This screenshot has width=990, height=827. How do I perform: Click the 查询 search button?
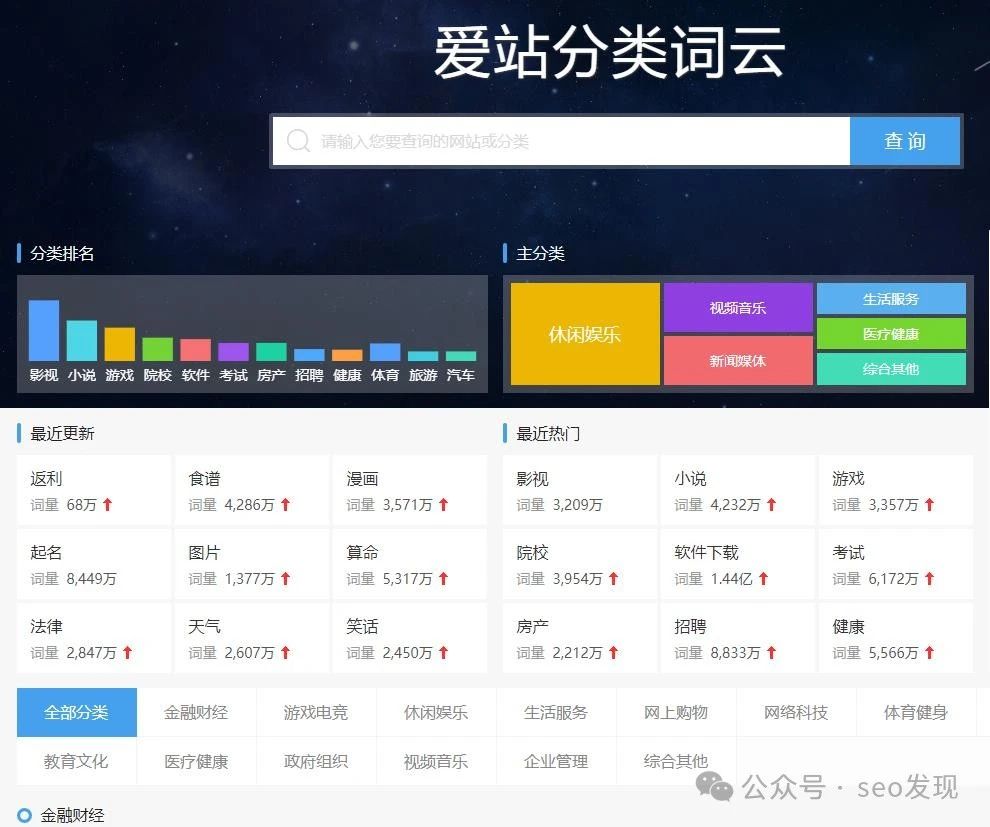tap(905, 141)
